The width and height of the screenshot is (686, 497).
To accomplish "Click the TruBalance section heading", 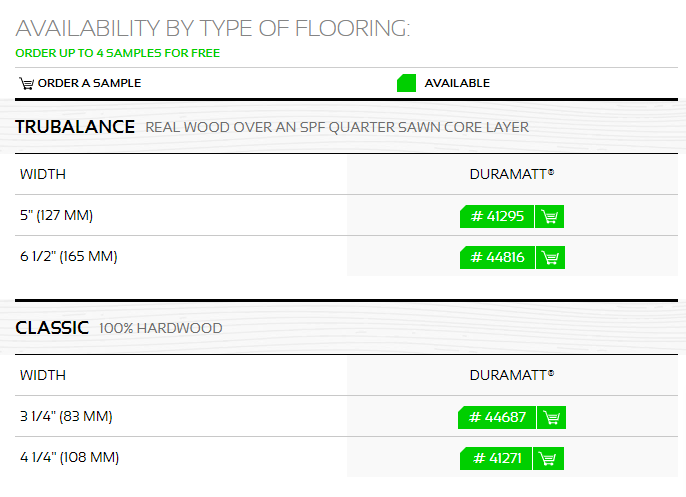I will click(75, 127).
